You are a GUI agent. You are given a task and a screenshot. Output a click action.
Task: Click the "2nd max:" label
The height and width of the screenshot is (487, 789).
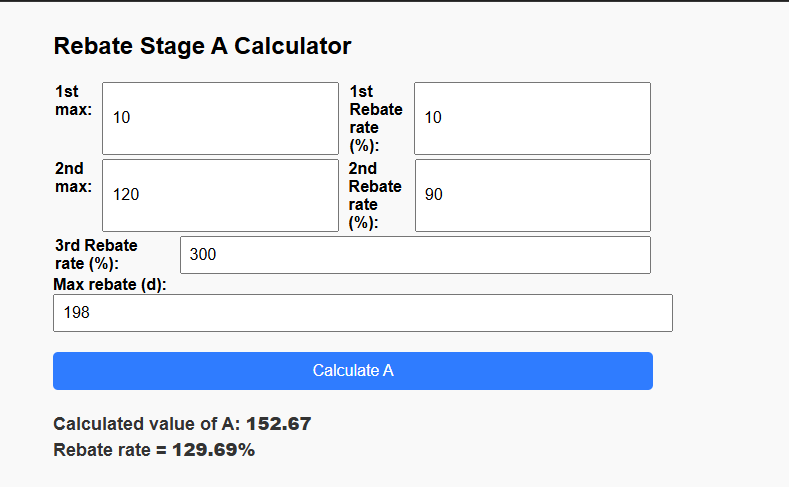[x=73, y=177]
